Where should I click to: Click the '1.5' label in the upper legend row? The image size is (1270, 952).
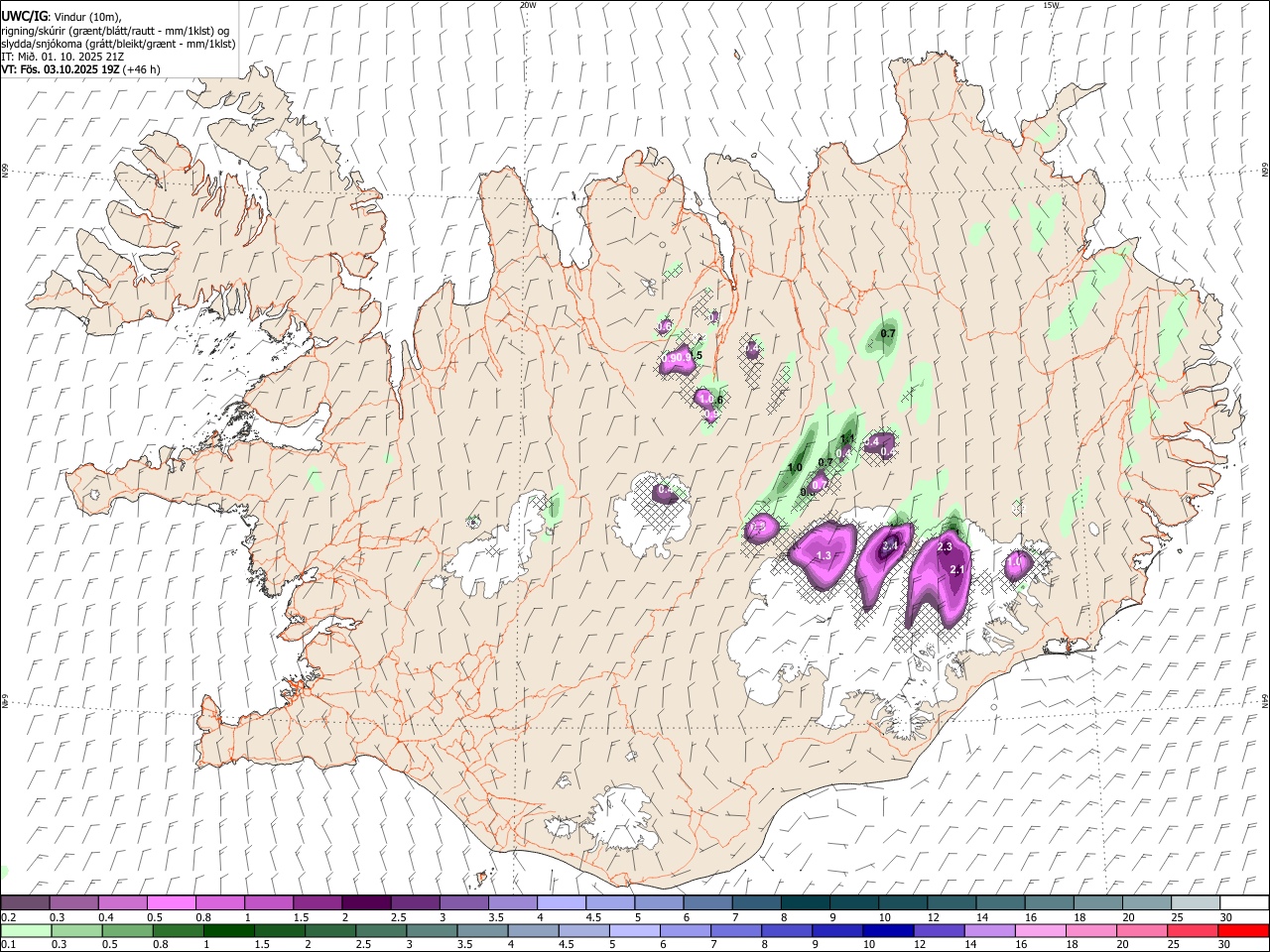301,918
